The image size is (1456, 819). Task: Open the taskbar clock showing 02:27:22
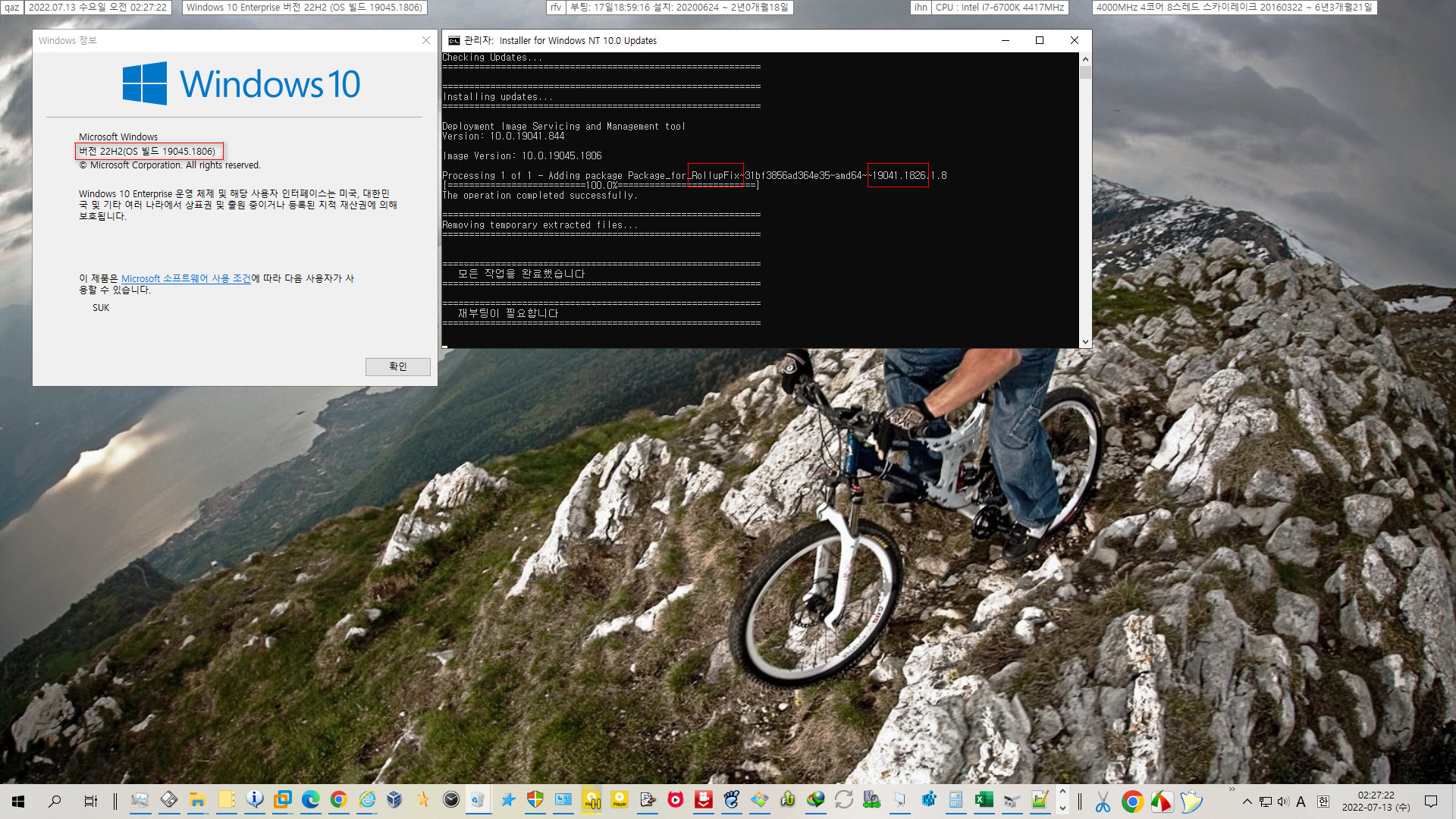coord(1376,802)
